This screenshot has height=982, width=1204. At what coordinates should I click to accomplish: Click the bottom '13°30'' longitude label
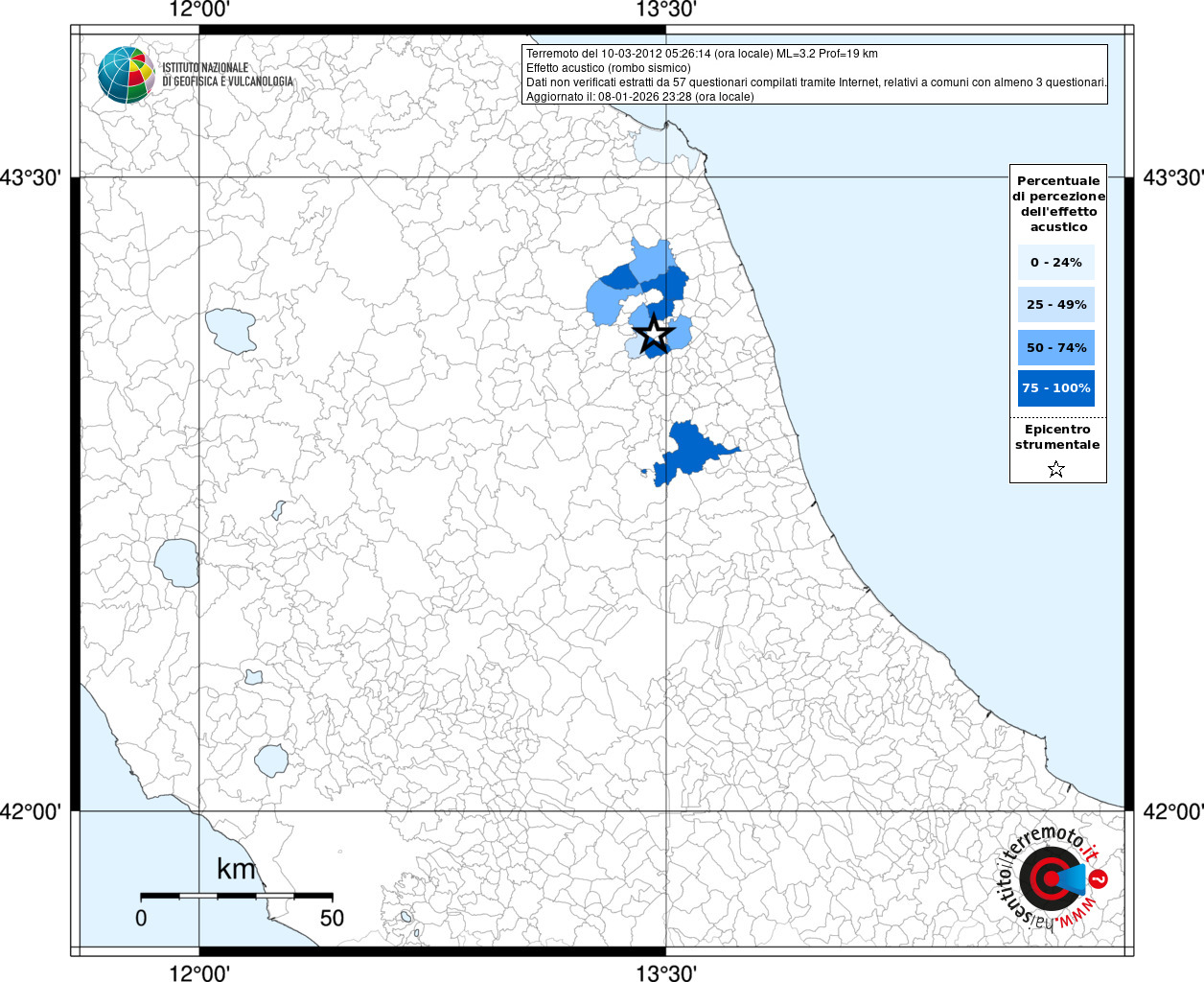[x=666, y=972]
